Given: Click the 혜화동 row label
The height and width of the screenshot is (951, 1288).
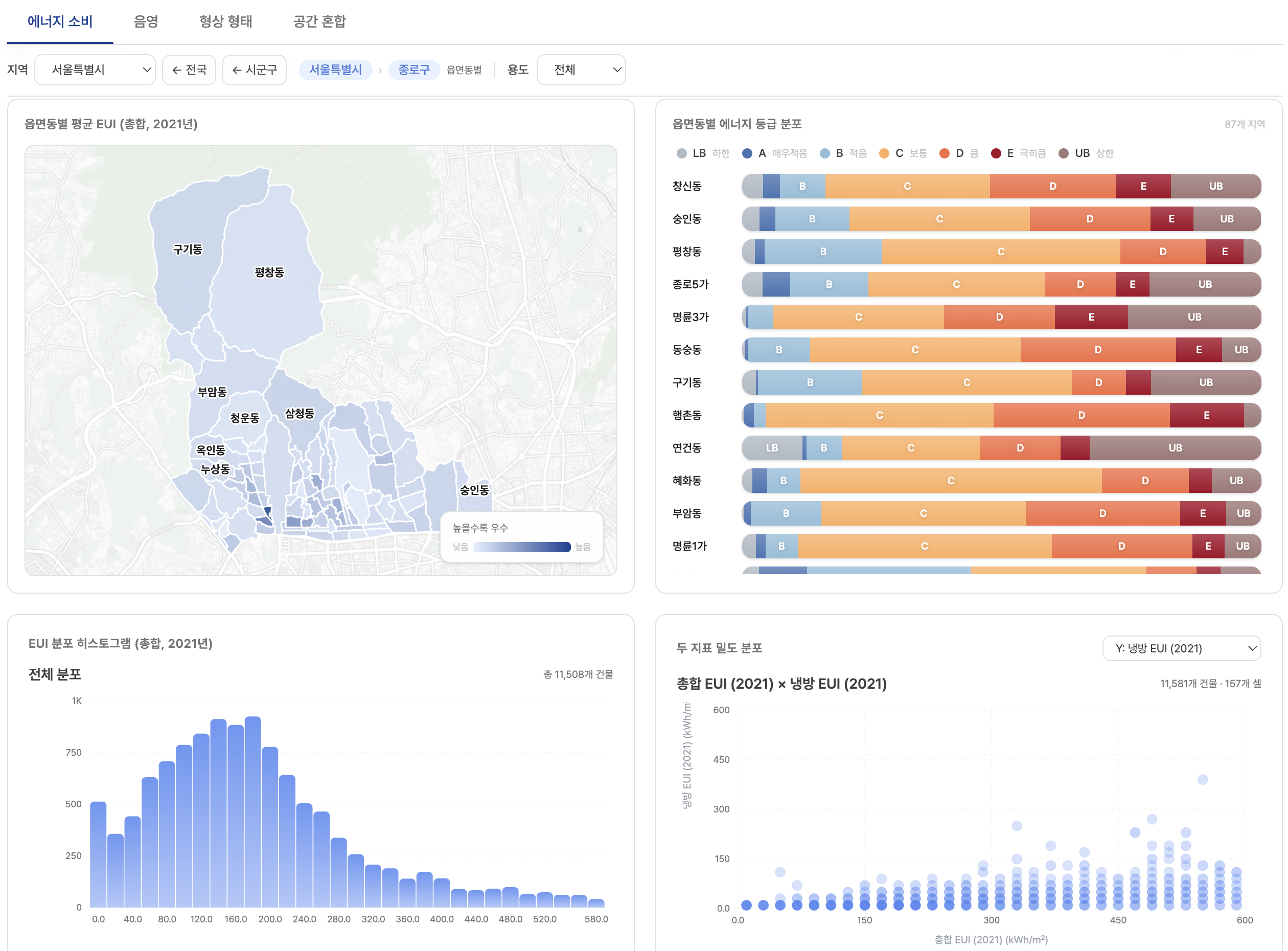Looking at the screenshot, I should coord(687,481).
